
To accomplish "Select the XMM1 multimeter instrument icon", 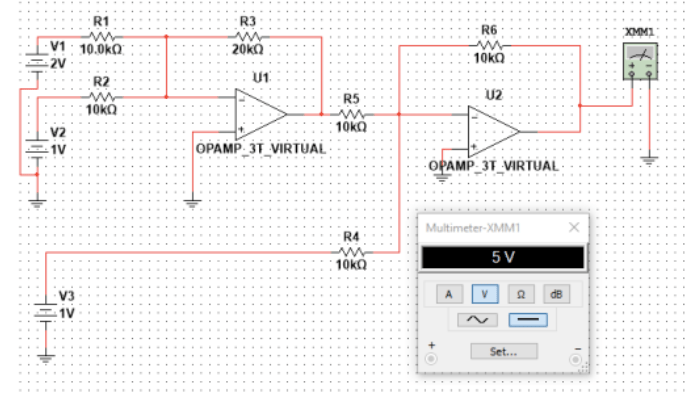I will click(640, 61).
